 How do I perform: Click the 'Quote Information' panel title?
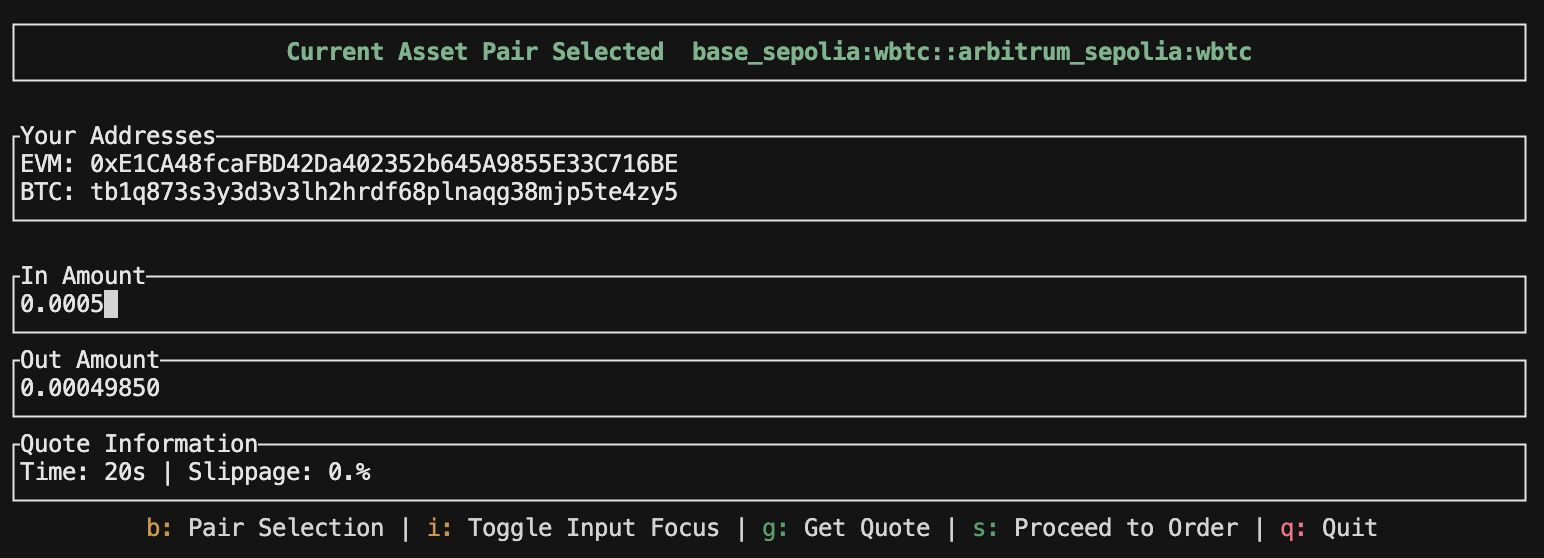coord(139,444)
